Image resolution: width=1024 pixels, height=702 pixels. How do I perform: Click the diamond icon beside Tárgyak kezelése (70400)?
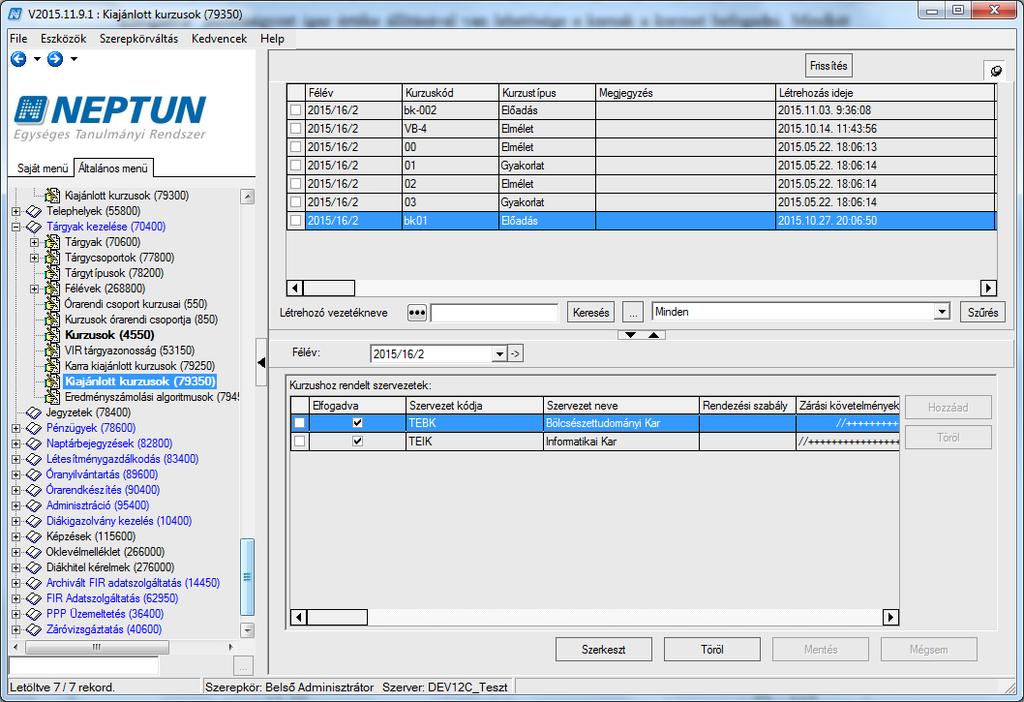pos(34,227)
